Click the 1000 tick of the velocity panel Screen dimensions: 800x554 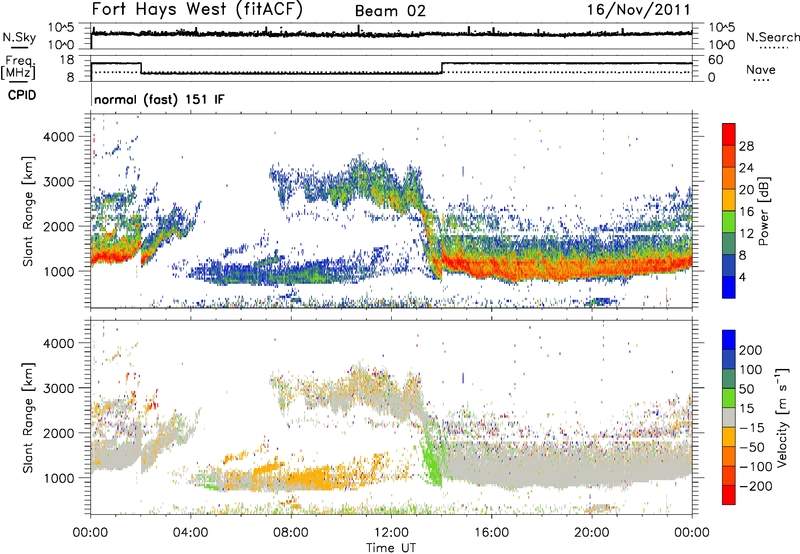tap(58, 478)
